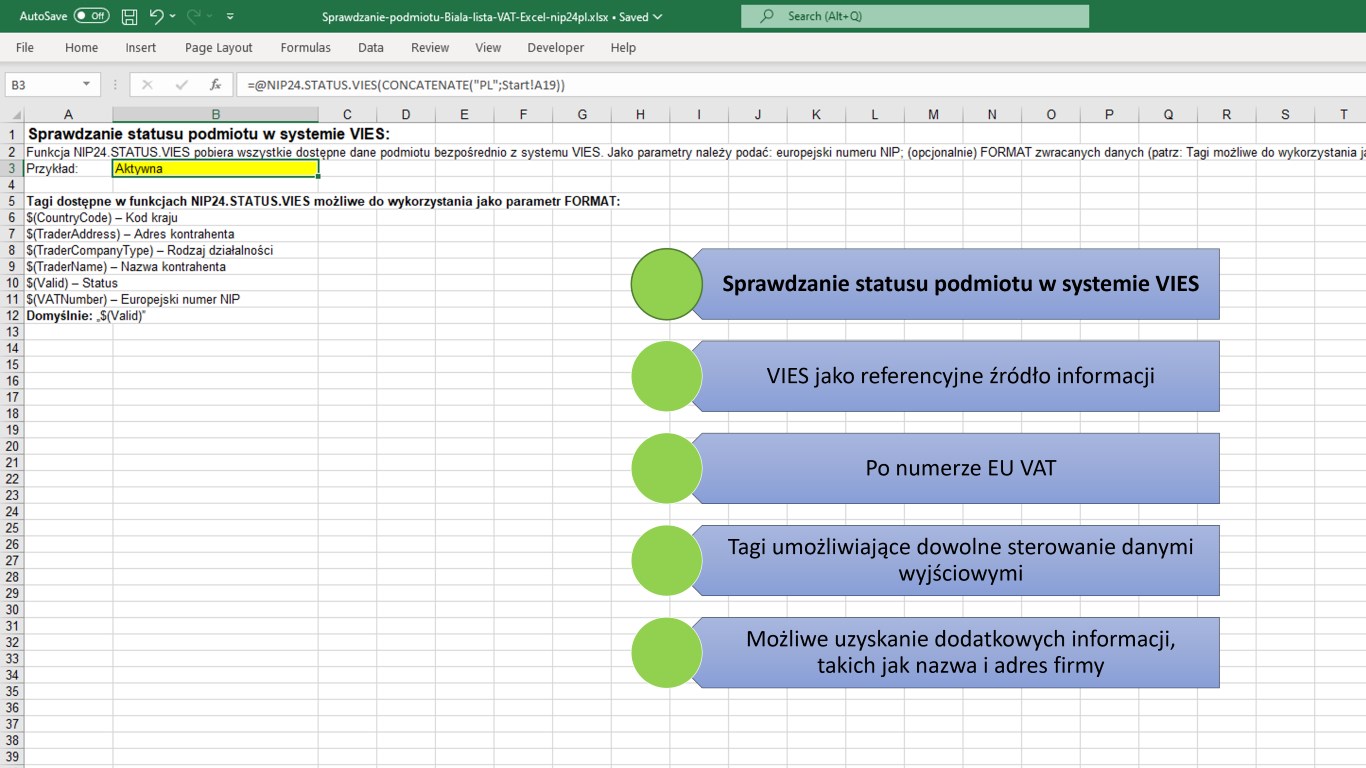Image resolution: width=1366 pixels, height=768 pixels.
Task: Open the Redo history dropdown arrow
Action: click(x=211, y=16)
